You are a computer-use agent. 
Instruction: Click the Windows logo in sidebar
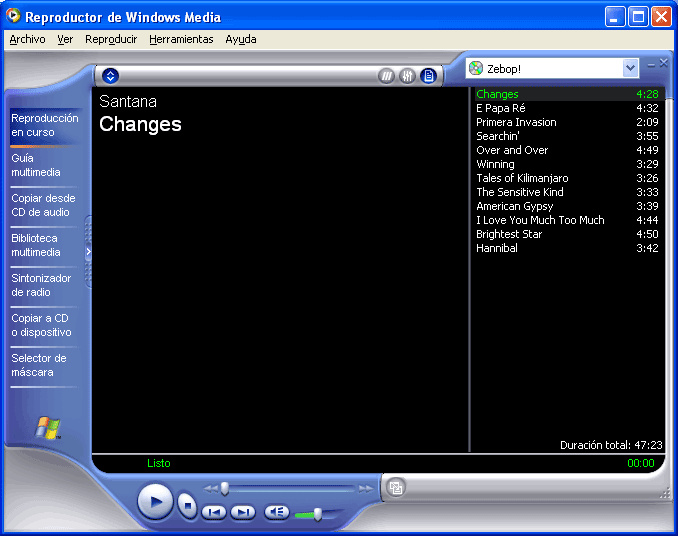click(x=48, y=428)
